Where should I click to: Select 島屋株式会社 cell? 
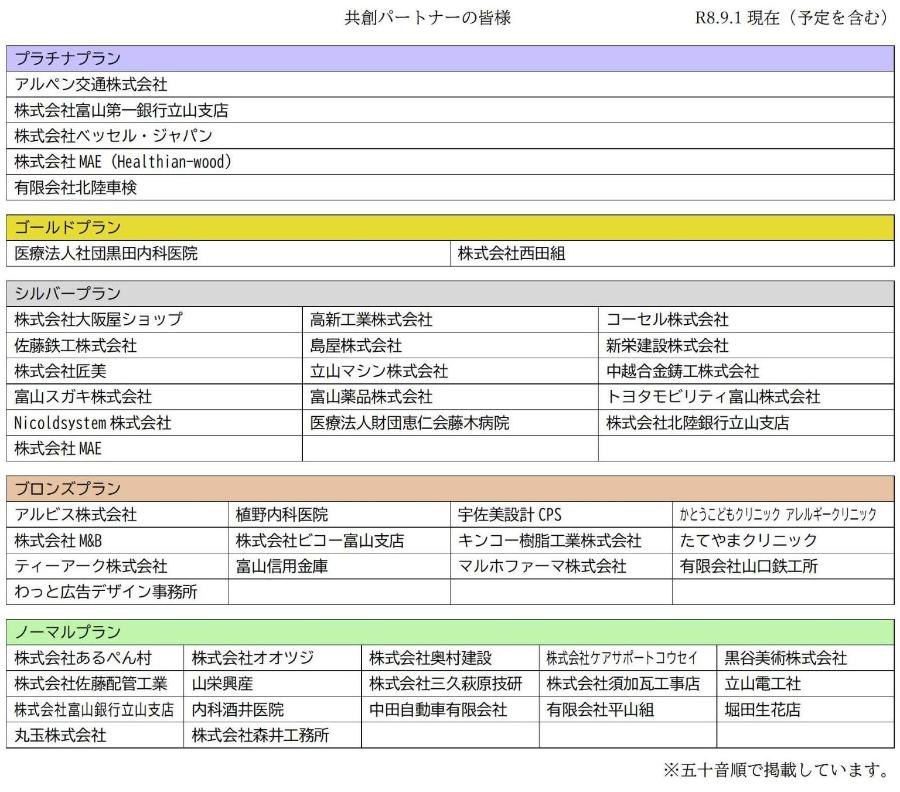[x=451, y=345]
